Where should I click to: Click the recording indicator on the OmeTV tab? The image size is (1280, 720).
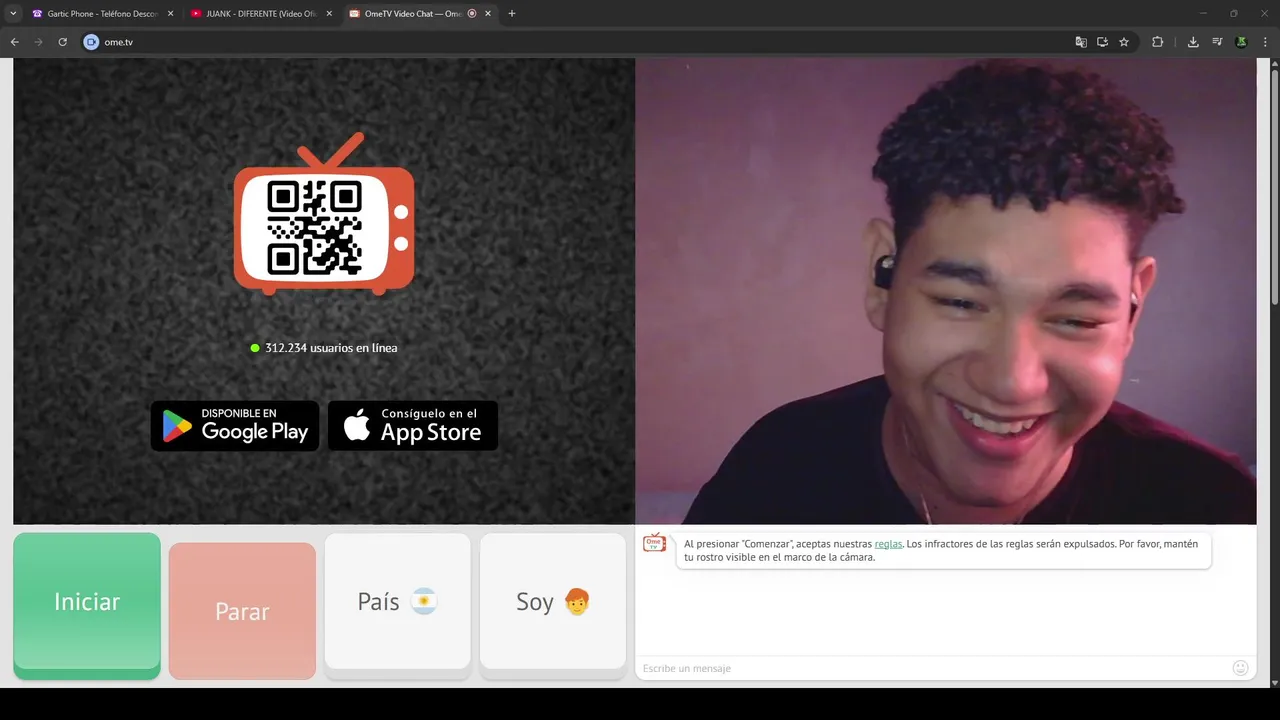point(472,14)
